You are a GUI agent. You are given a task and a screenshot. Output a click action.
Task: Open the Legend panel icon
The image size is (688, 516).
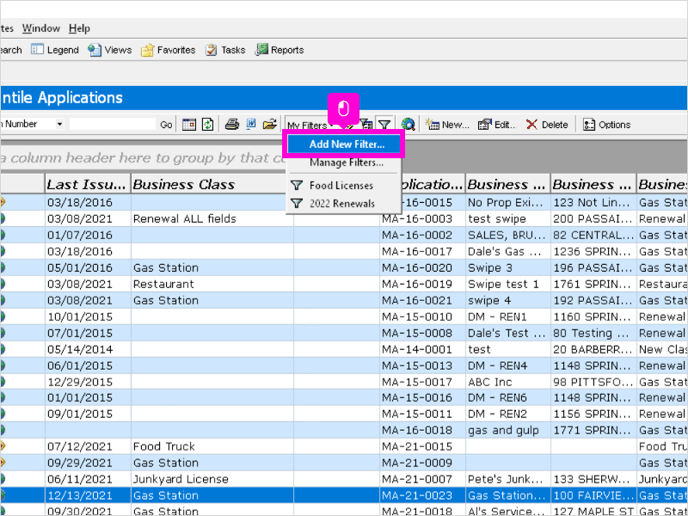pyautogui.click(x=37, y=50)
